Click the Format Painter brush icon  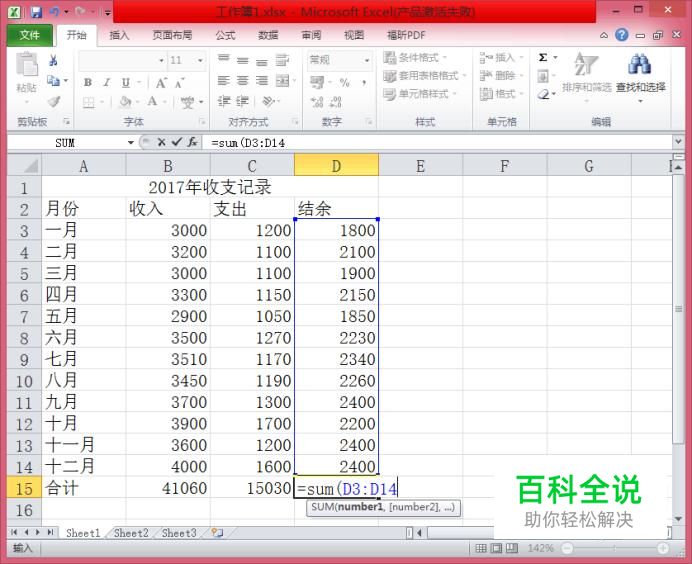click(x=53, y=102)
